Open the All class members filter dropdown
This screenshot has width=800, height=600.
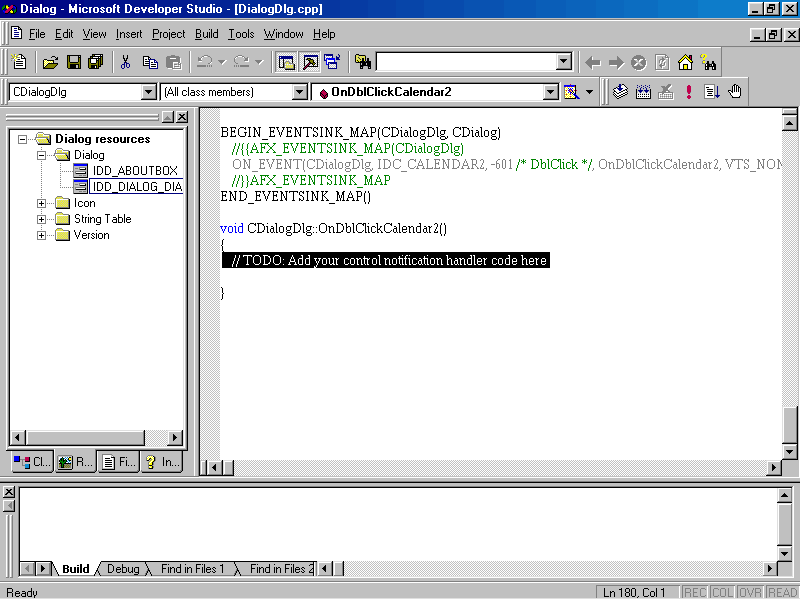coord(299,92)
